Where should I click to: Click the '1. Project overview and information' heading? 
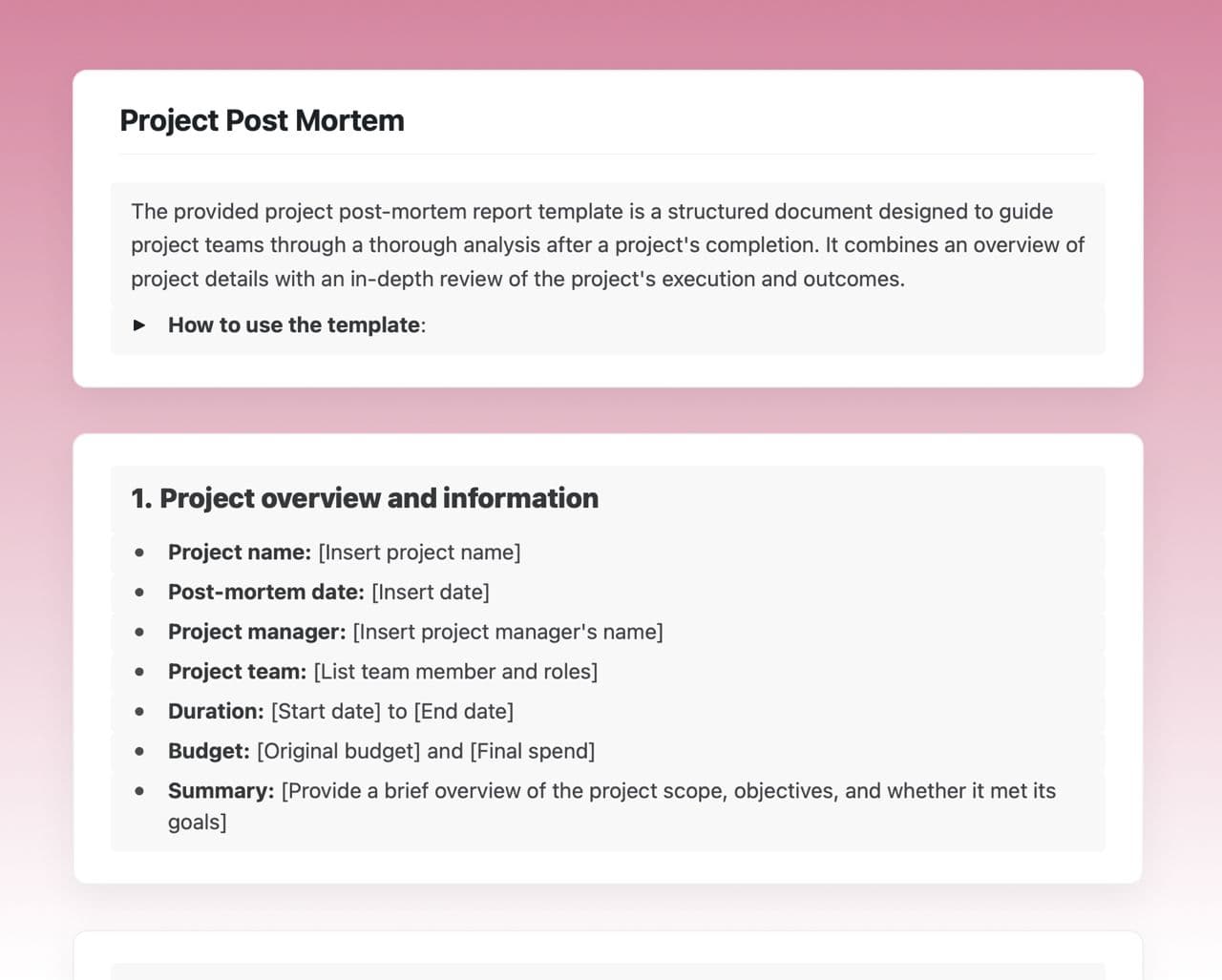click(x=365, y=498)
